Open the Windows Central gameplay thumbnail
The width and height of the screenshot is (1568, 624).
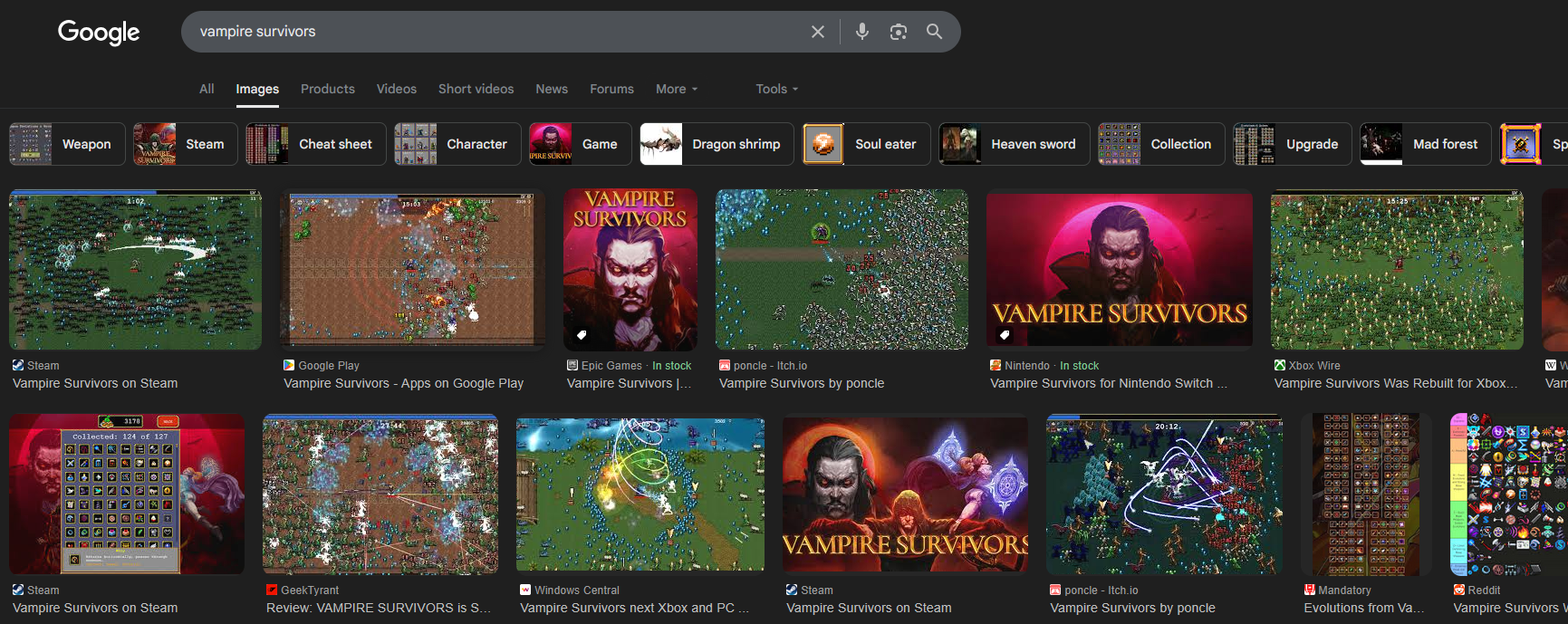point(640,494)
